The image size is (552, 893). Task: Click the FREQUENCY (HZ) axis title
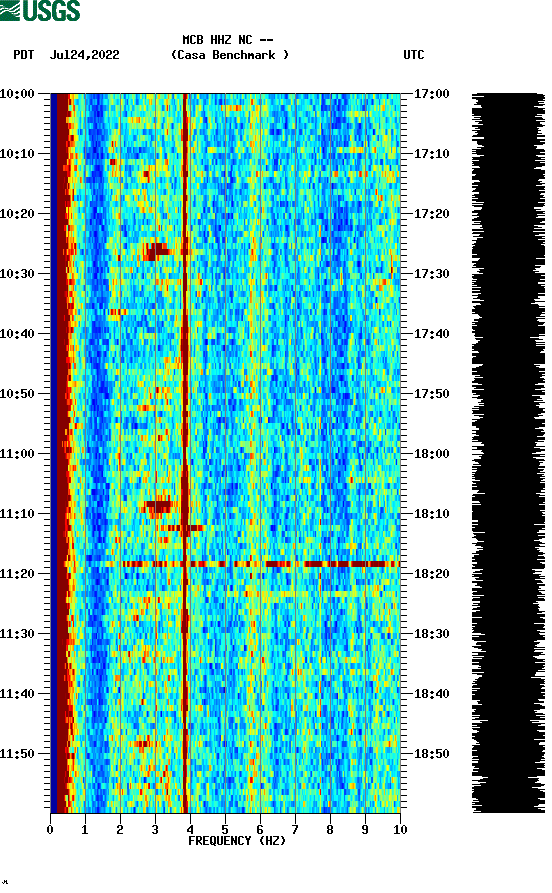[237, 841]
